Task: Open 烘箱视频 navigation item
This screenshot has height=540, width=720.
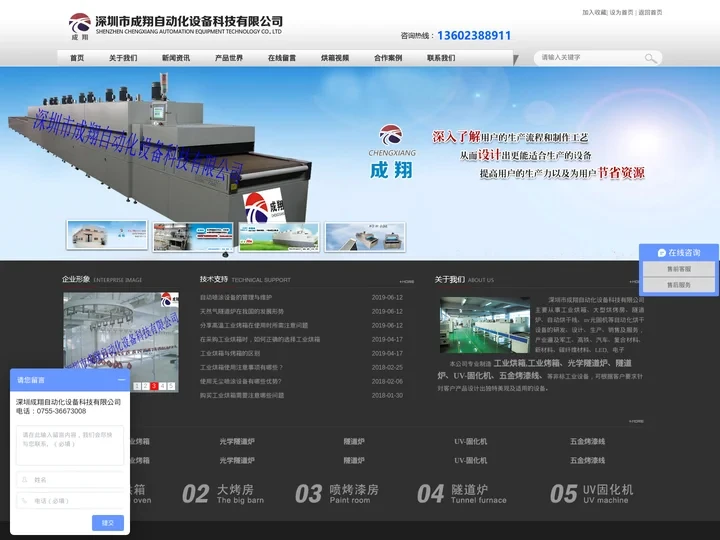Action: (335, 58)
